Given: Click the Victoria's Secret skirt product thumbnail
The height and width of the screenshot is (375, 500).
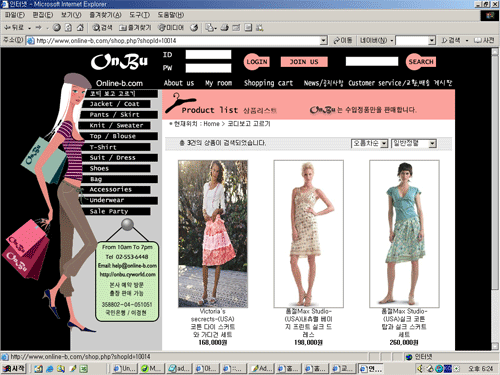Looking at the screenshot, I should pyautogui.click(x=213, y=234).
